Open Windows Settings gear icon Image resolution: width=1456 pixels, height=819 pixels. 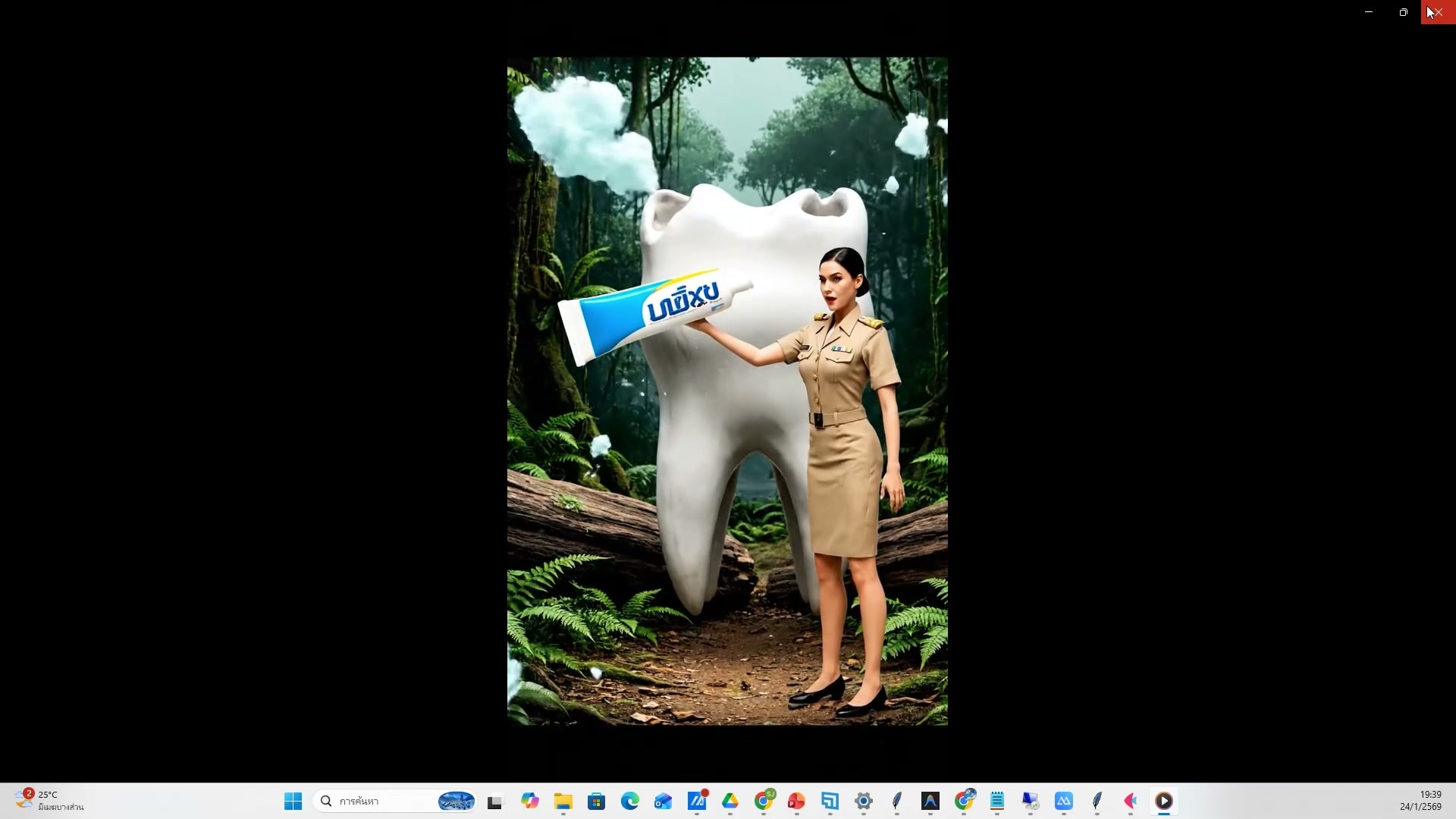pyautogui.click(x=863, y=801)
